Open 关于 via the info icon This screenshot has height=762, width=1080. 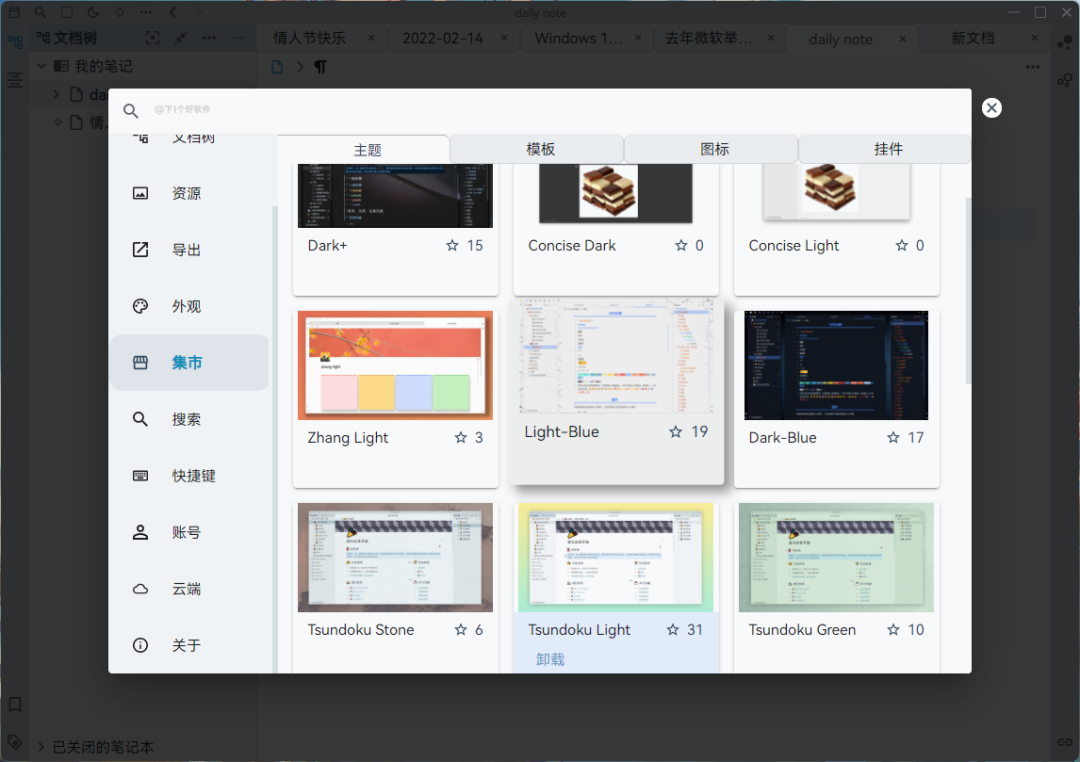[x=141, y=645]
